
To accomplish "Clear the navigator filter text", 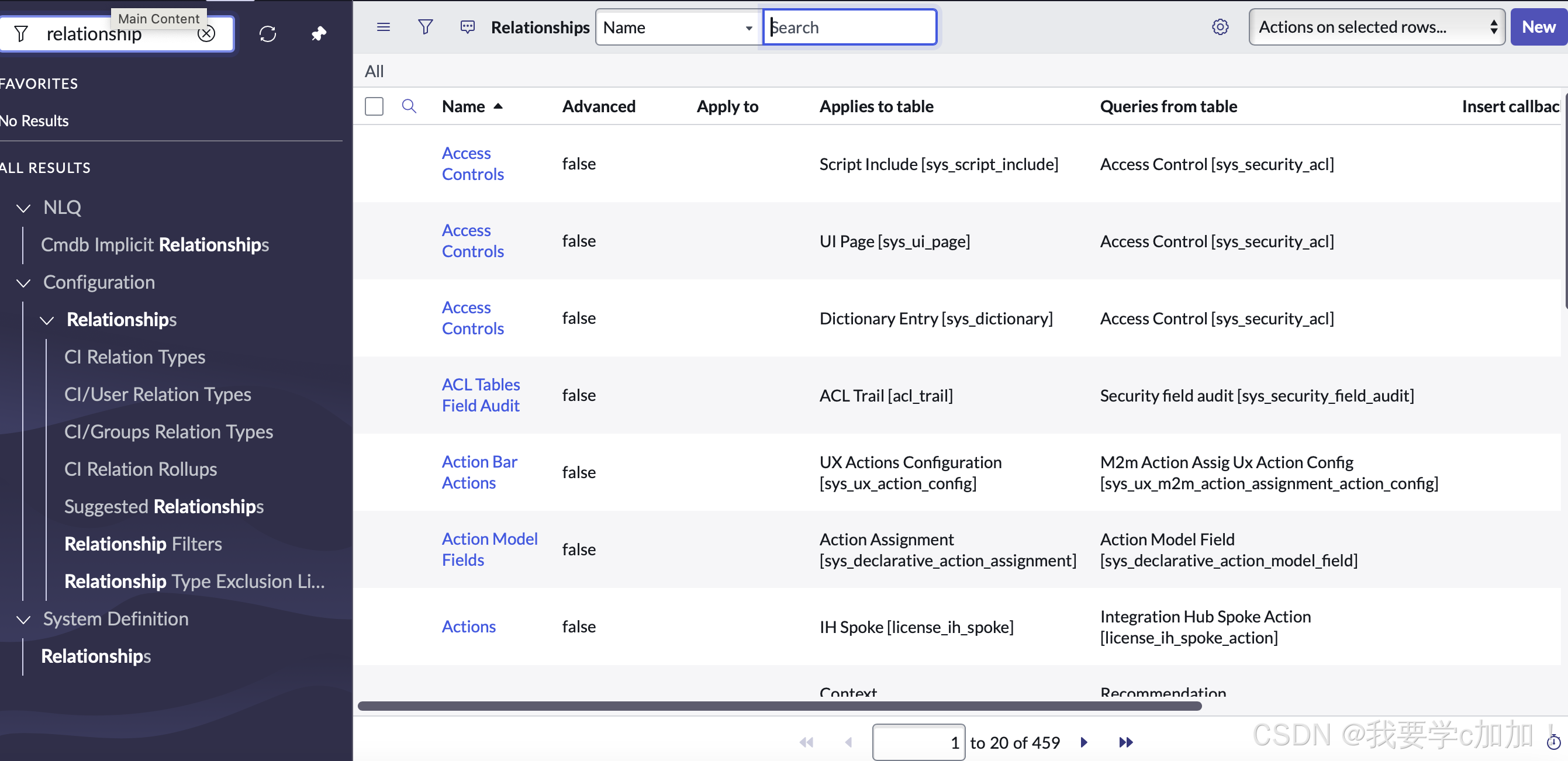I will click(x=206, y=33).
